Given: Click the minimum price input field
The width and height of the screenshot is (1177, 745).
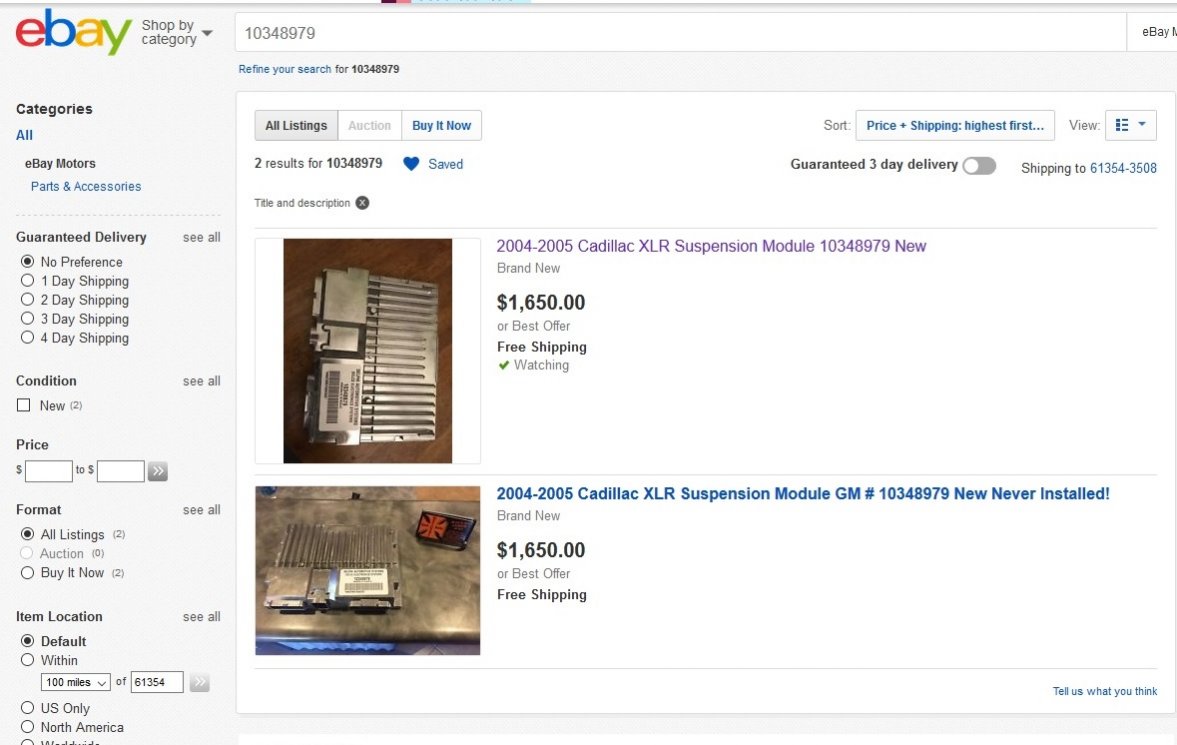Looking at the screenshot, I should pyautogui.click(x=49, y=472).
